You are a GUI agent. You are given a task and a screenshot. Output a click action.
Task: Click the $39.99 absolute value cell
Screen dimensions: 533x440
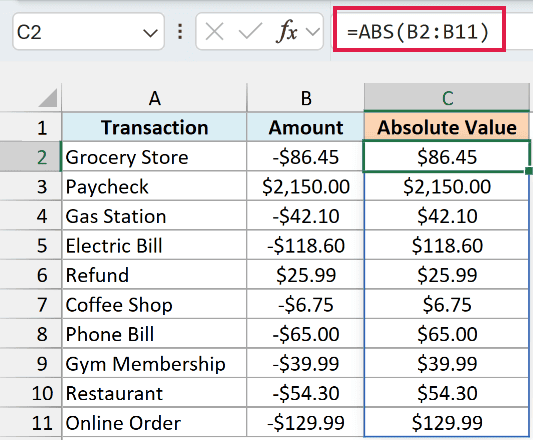point(447,364)
